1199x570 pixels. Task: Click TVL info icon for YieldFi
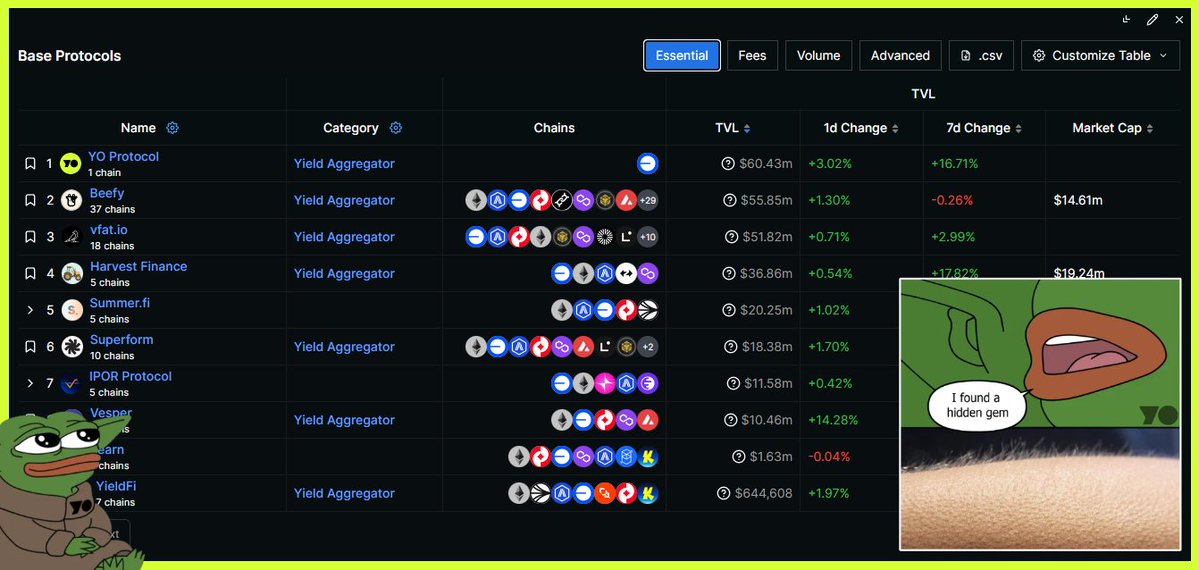pos(723,493)
